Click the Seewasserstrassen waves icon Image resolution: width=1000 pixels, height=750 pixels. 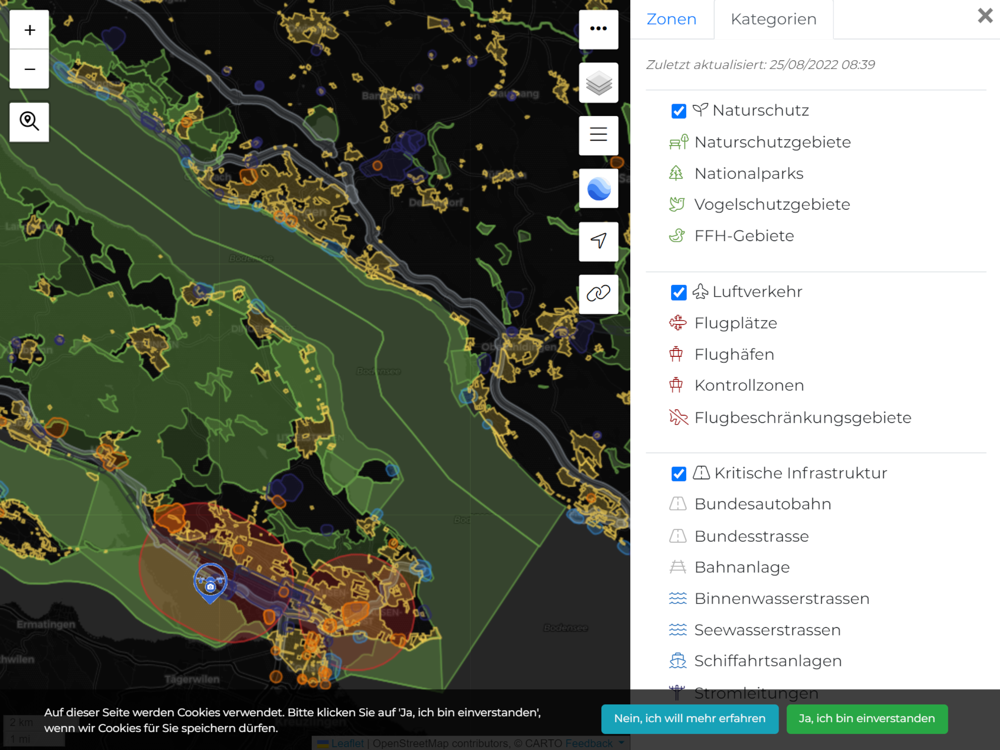click(677, 630)
